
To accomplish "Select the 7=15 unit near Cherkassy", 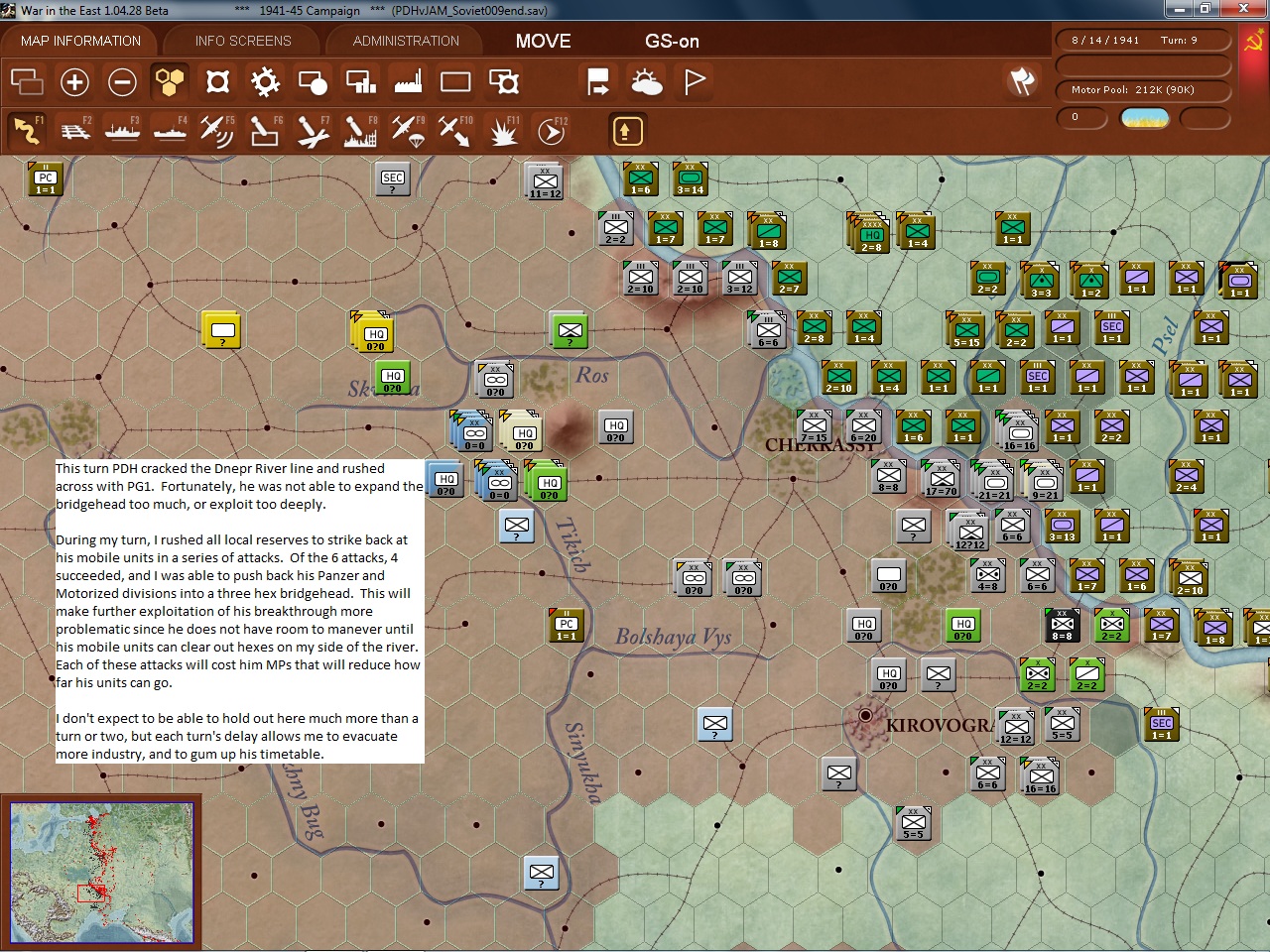I will tap(814, 426).
